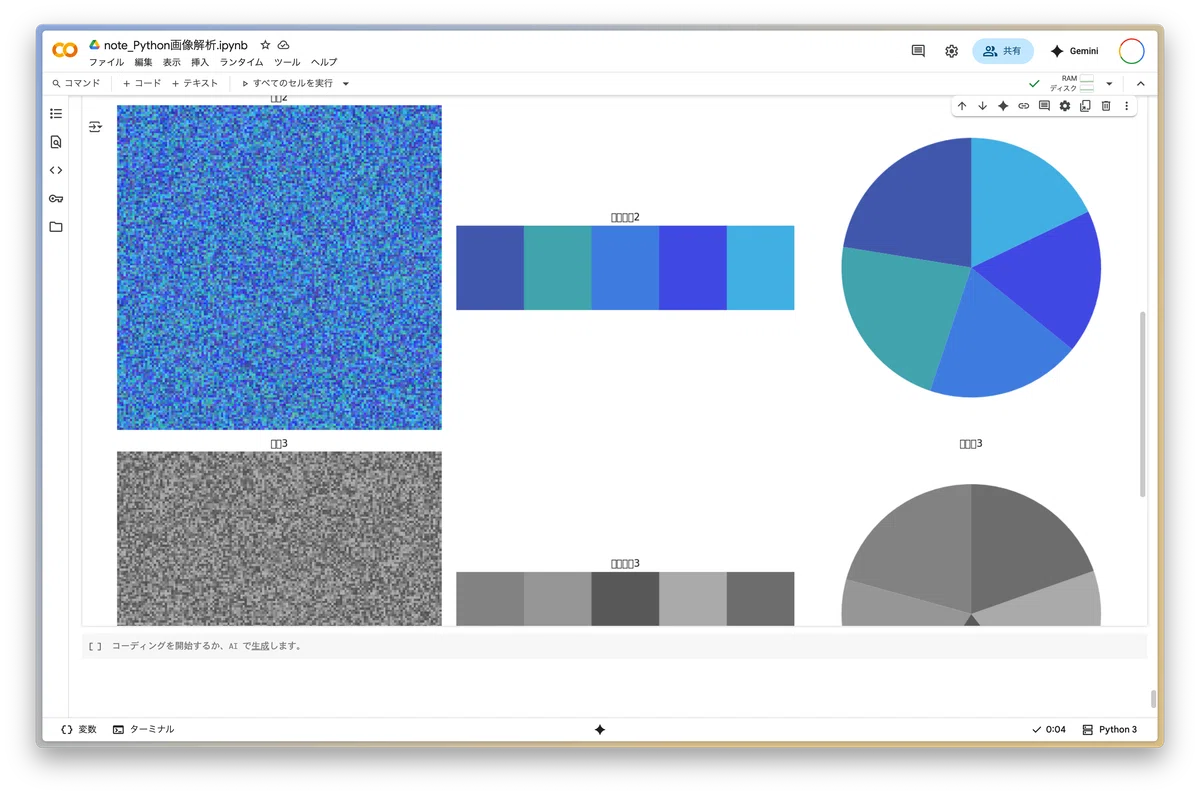Open the RAM and disk resources dropdown
The height and width of the screenshot is (795, 1200).
click(1109, 84)
